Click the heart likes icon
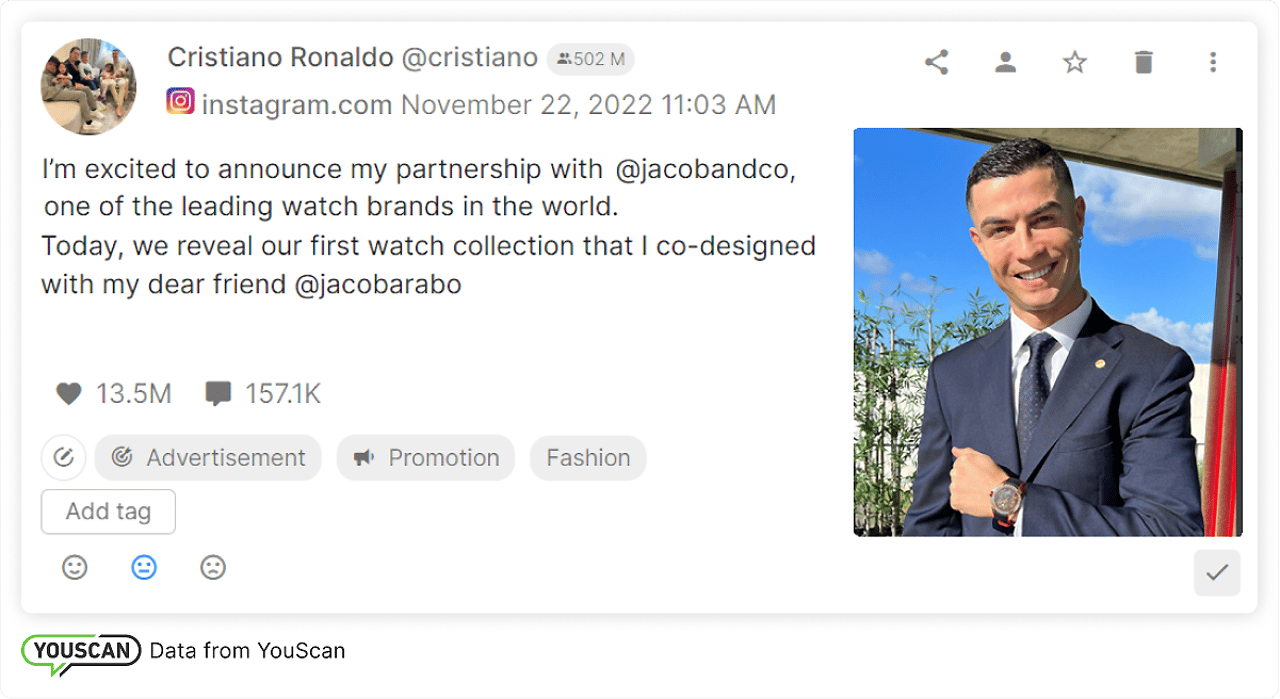This screenshot has height=699, width=1280. coord(68,393)
